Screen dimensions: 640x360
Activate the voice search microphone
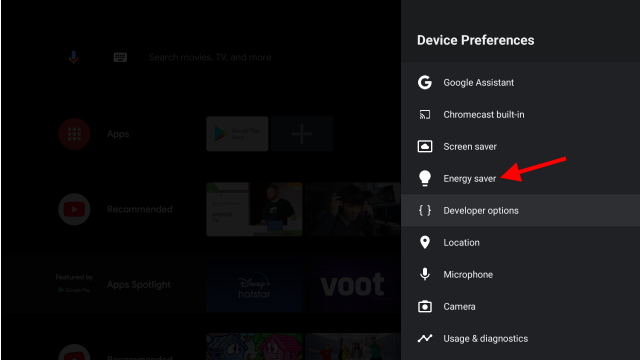pos(73,57)
